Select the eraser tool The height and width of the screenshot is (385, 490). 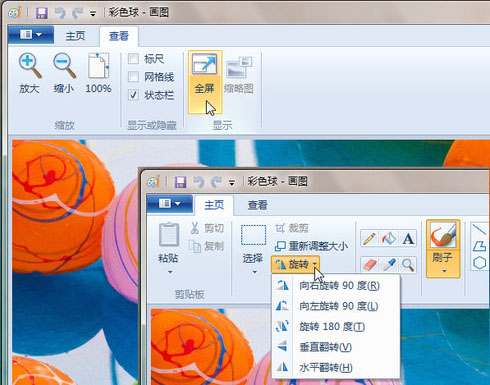click(x=369, y=265)
